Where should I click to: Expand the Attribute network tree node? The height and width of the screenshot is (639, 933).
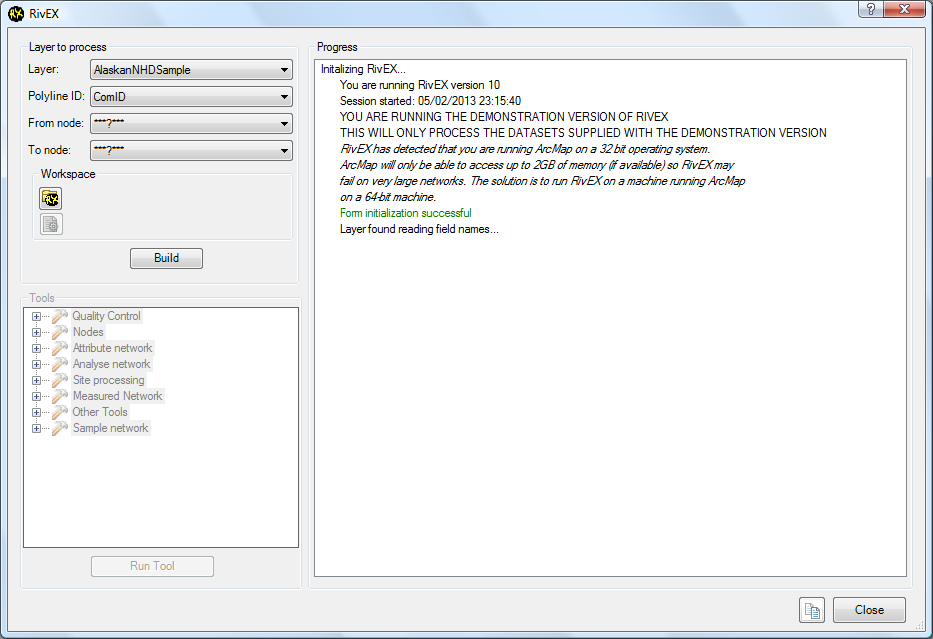click(36, 349)
